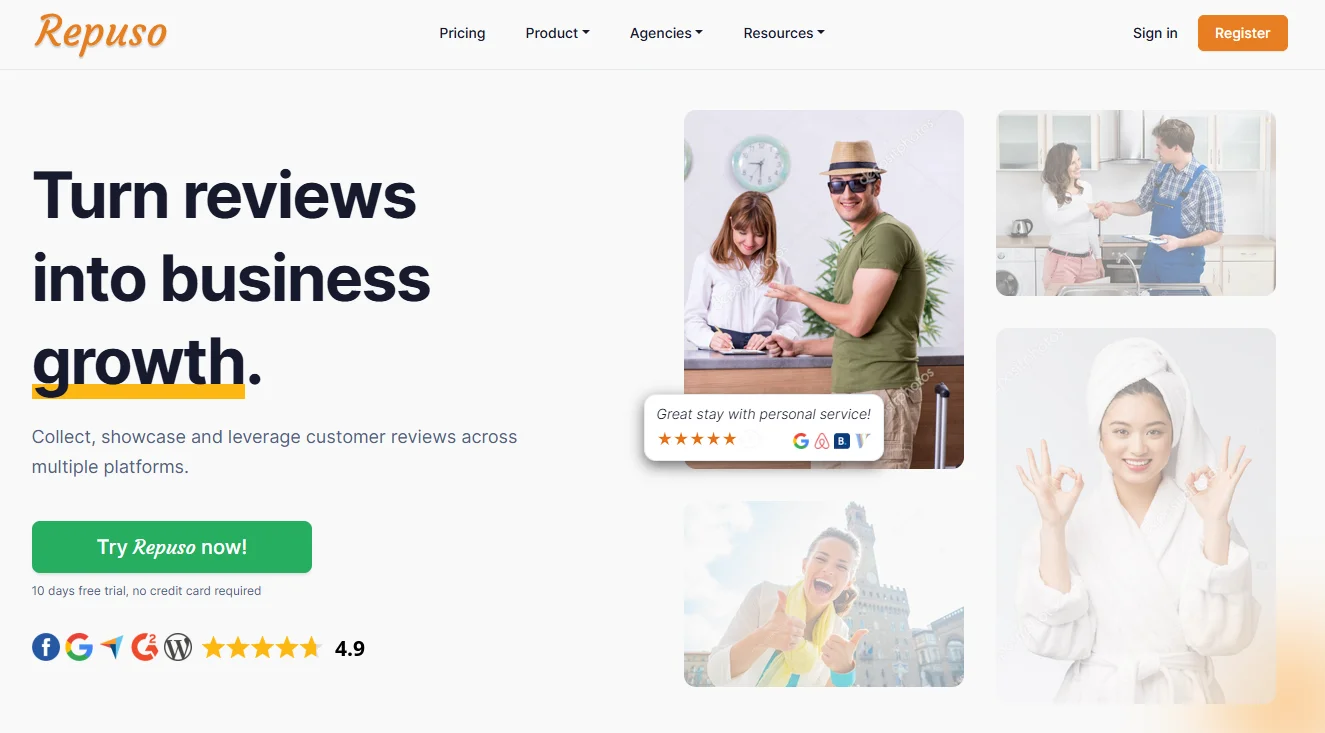
Task: Go to the Pricing page
Action: pyautogui.click(x=462, y=33)
